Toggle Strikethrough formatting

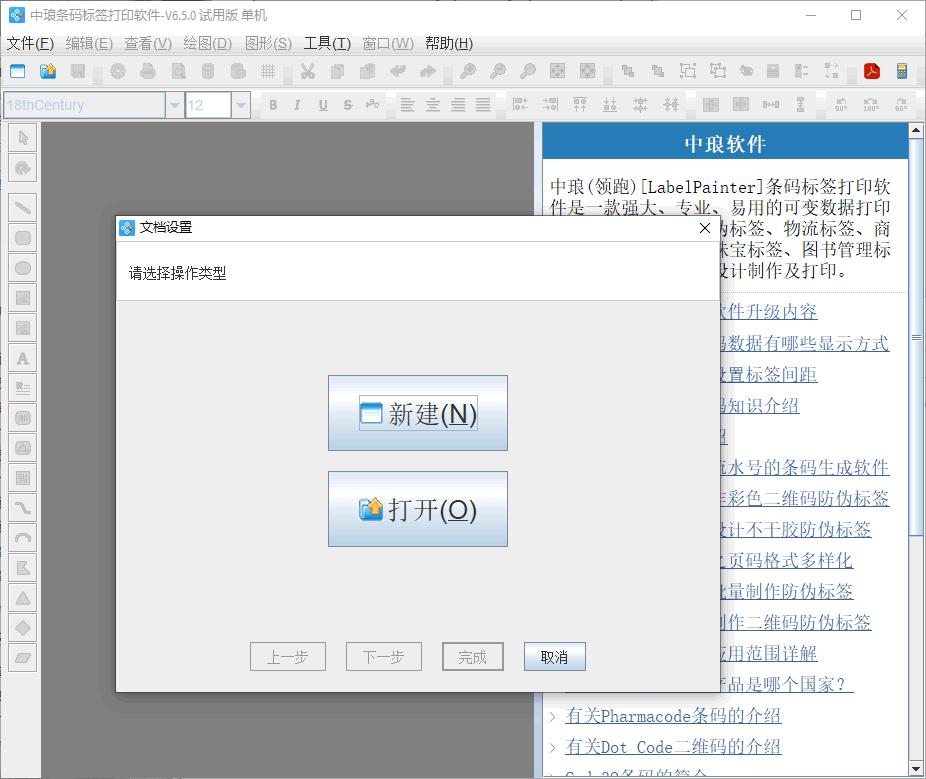(348, 105)
